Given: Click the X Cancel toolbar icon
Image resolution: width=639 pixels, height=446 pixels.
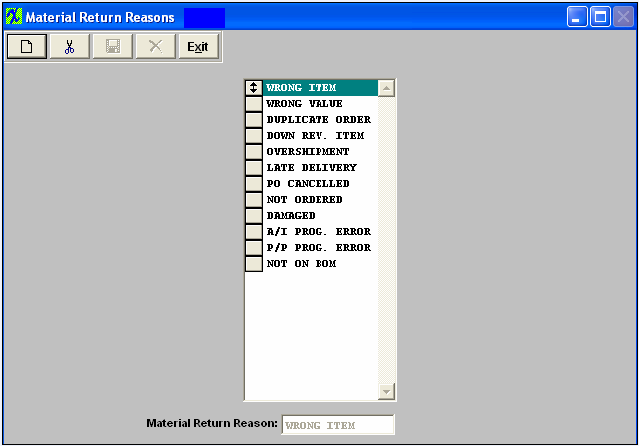Looking at the screenshot, I should pyautogui.click(x=156, y=46).
